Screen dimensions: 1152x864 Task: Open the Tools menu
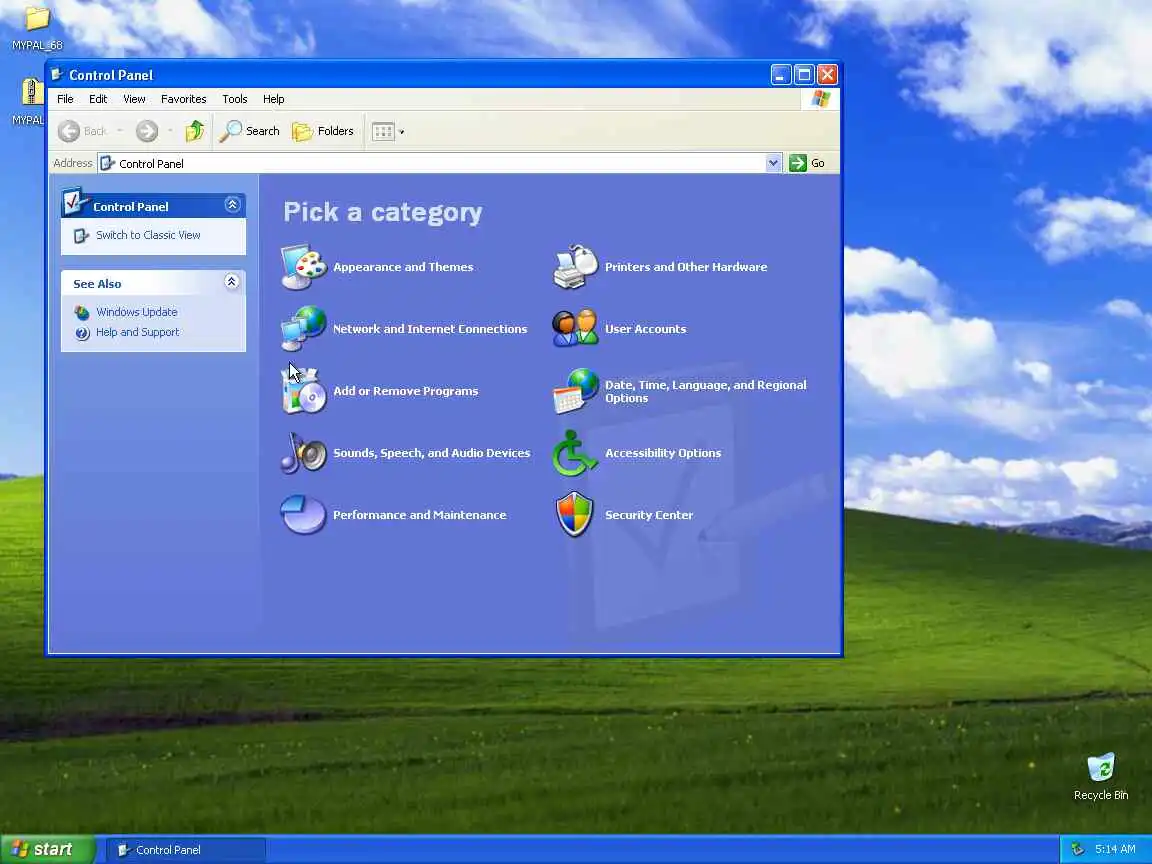tap(235, 99)
